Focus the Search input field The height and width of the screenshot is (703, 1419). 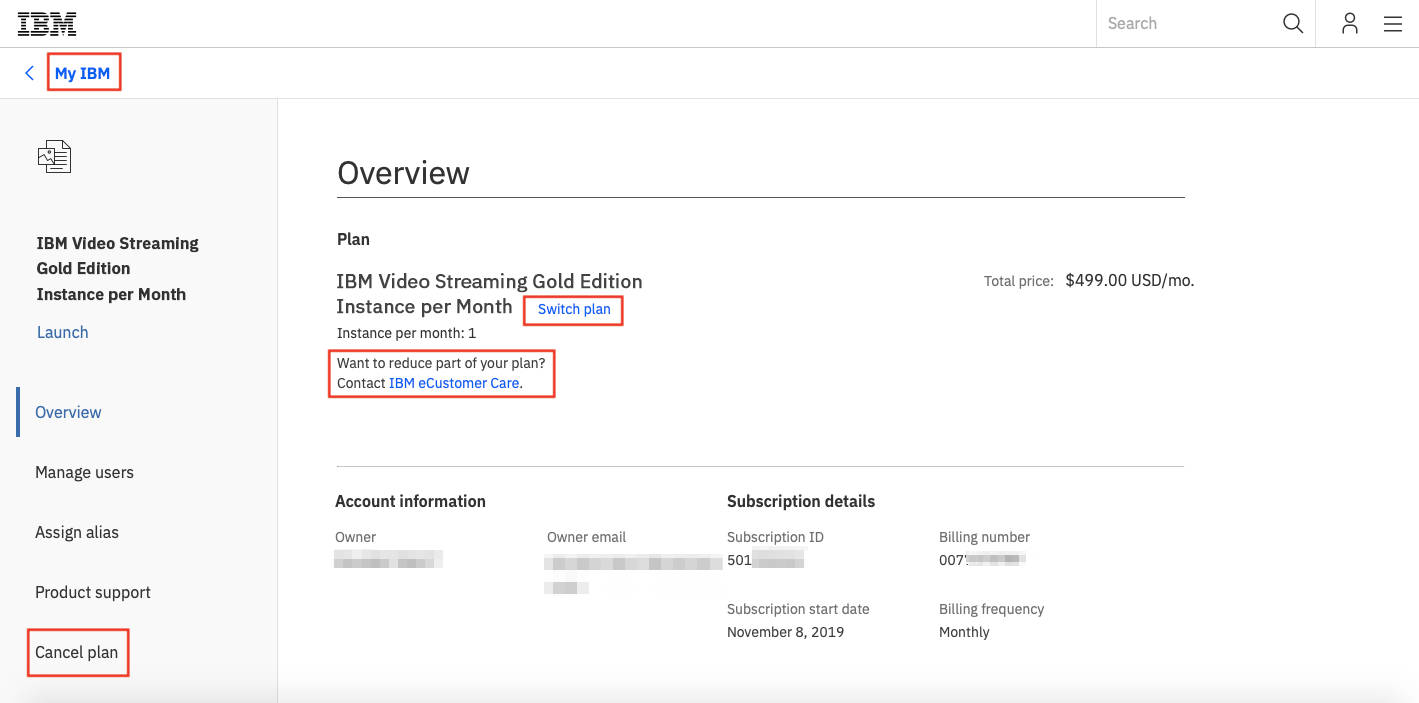click(x=1190, y=24)
